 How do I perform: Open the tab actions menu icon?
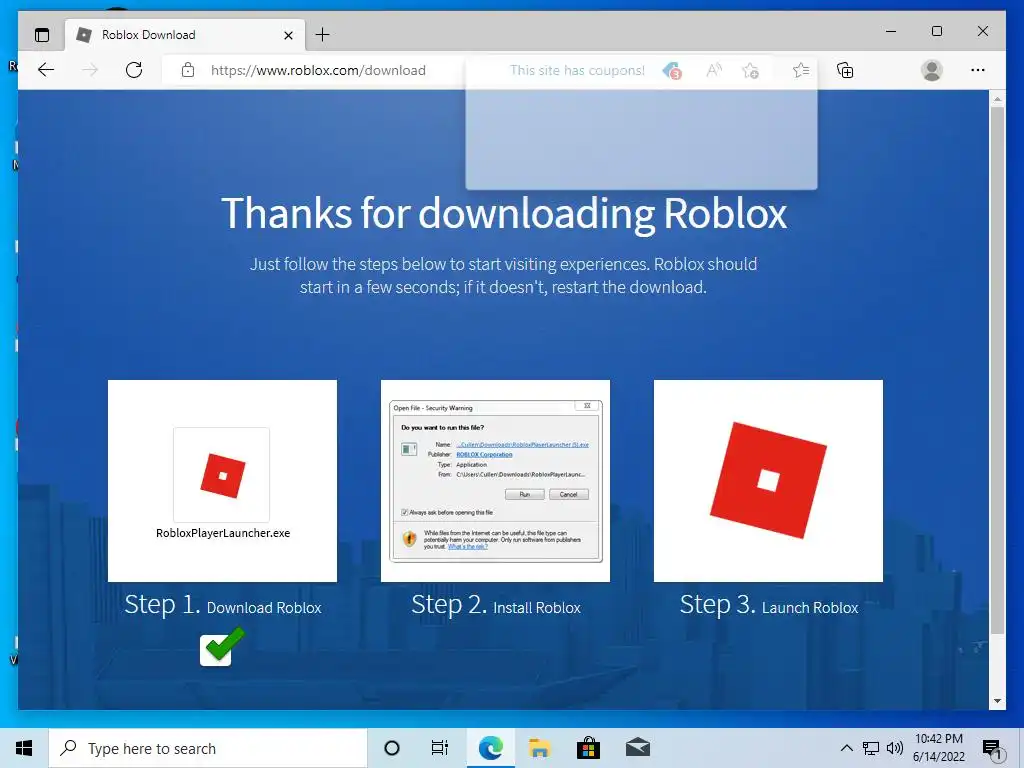[42, 35]
